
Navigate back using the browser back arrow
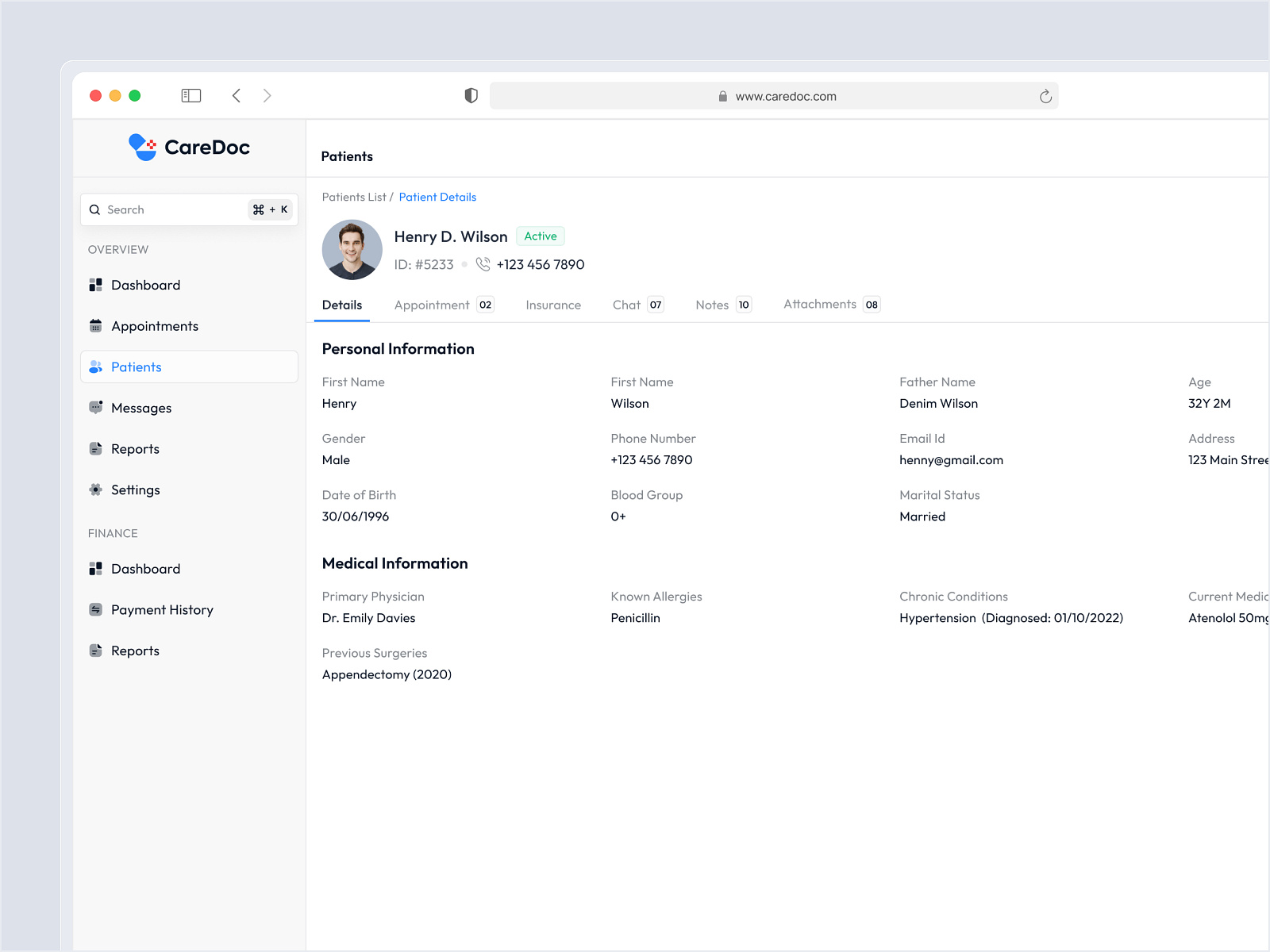tap(237, 95)
